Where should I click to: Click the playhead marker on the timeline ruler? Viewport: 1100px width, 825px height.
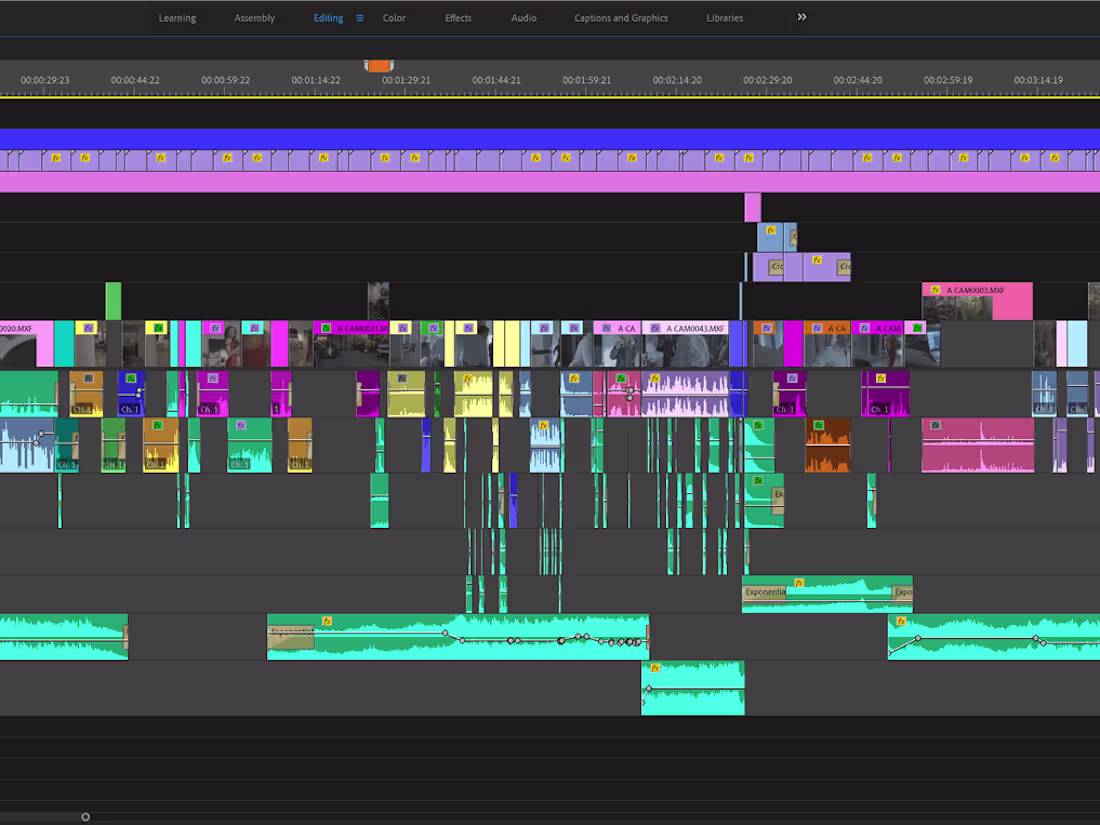pos(379,65)
